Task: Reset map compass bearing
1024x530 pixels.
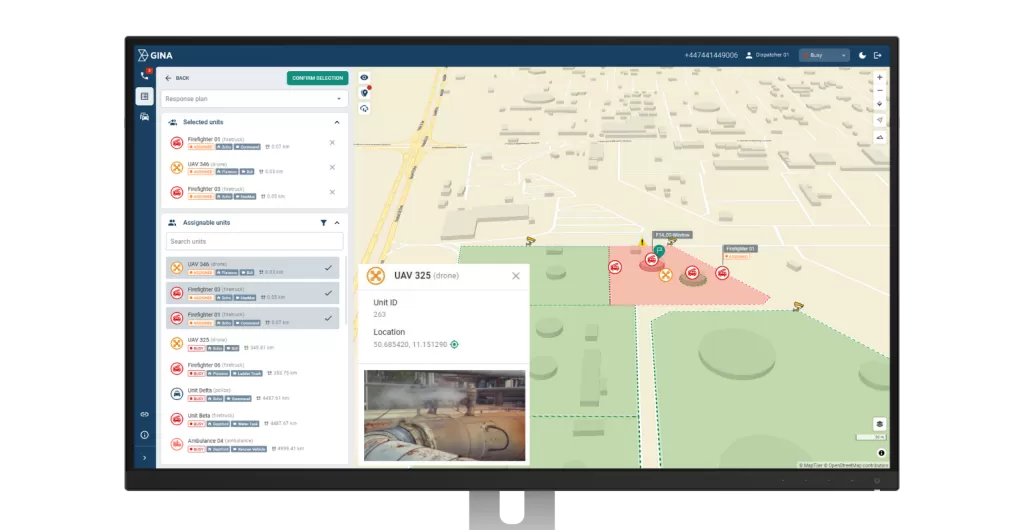Action: coord(880,104)
